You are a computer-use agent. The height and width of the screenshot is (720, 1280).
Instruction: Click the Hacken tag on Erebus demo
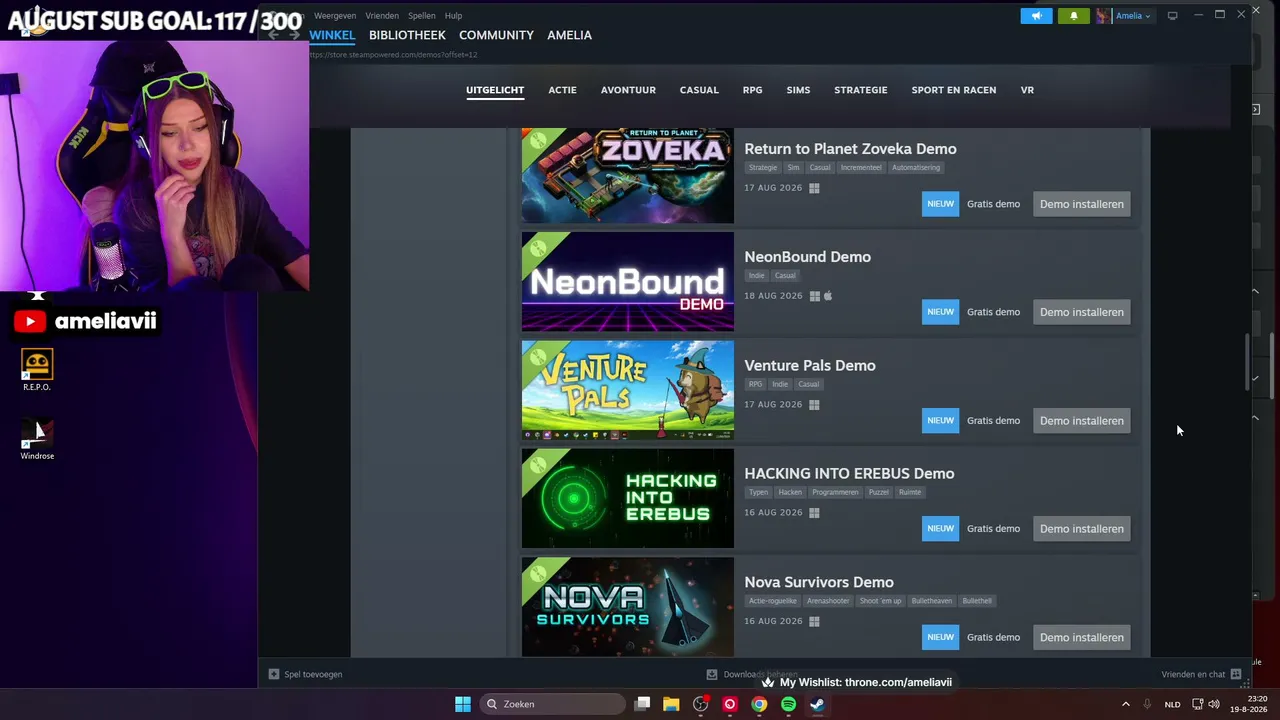[x=790, y=492]
